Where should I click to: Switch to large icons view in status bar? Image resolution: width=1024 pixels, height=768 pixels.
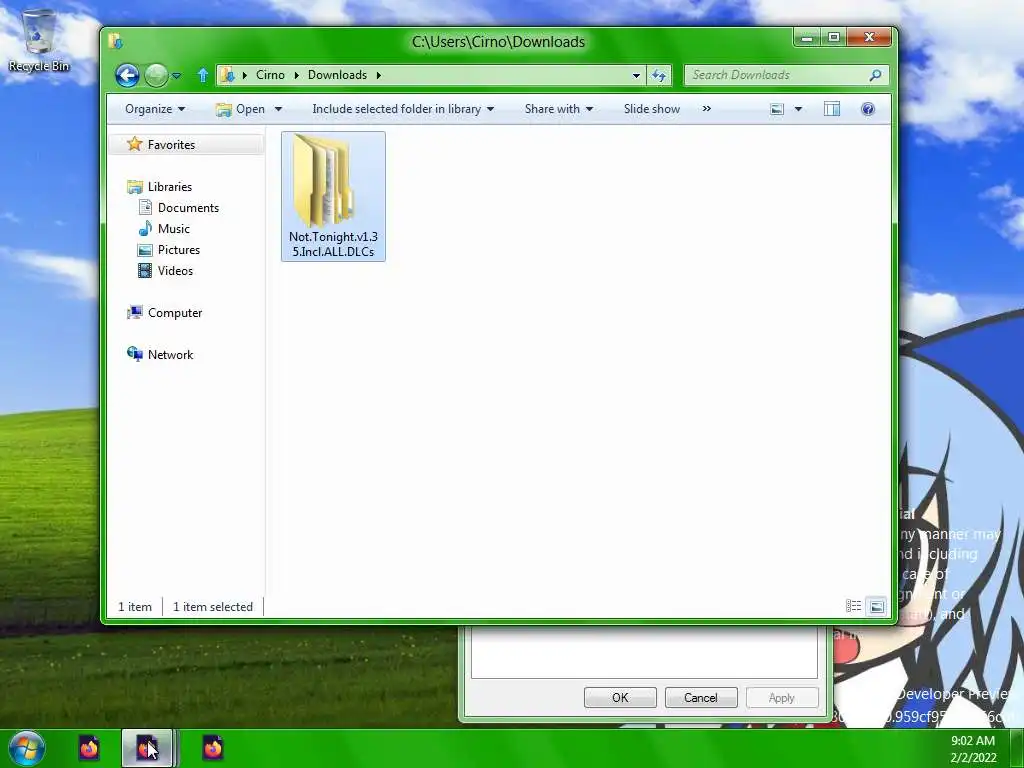(876, 607)
